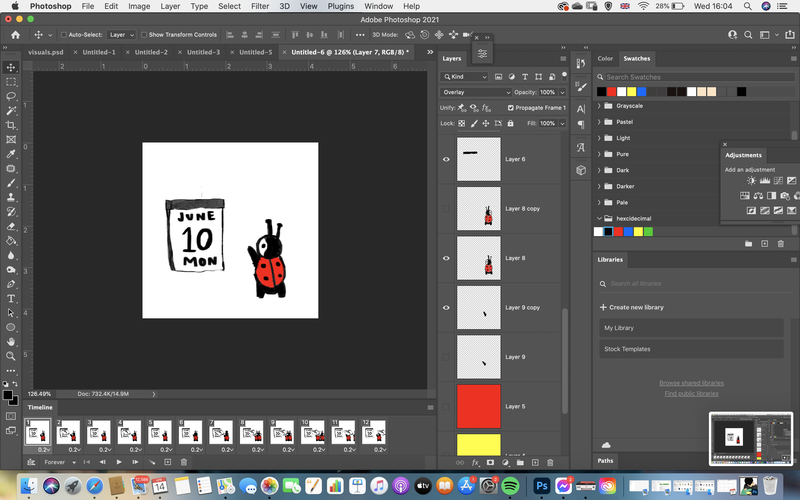The height and width of the screenshot is (500, 800).
Task: Open the Browse shared libraries link
Action: [691, 383]
